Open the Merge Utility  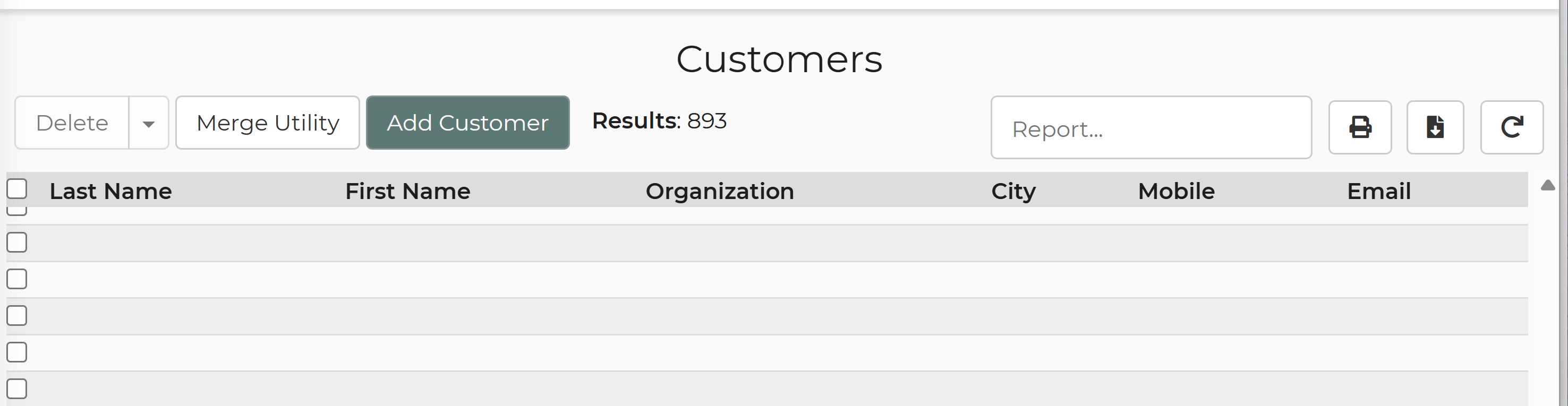pos(268,123)
